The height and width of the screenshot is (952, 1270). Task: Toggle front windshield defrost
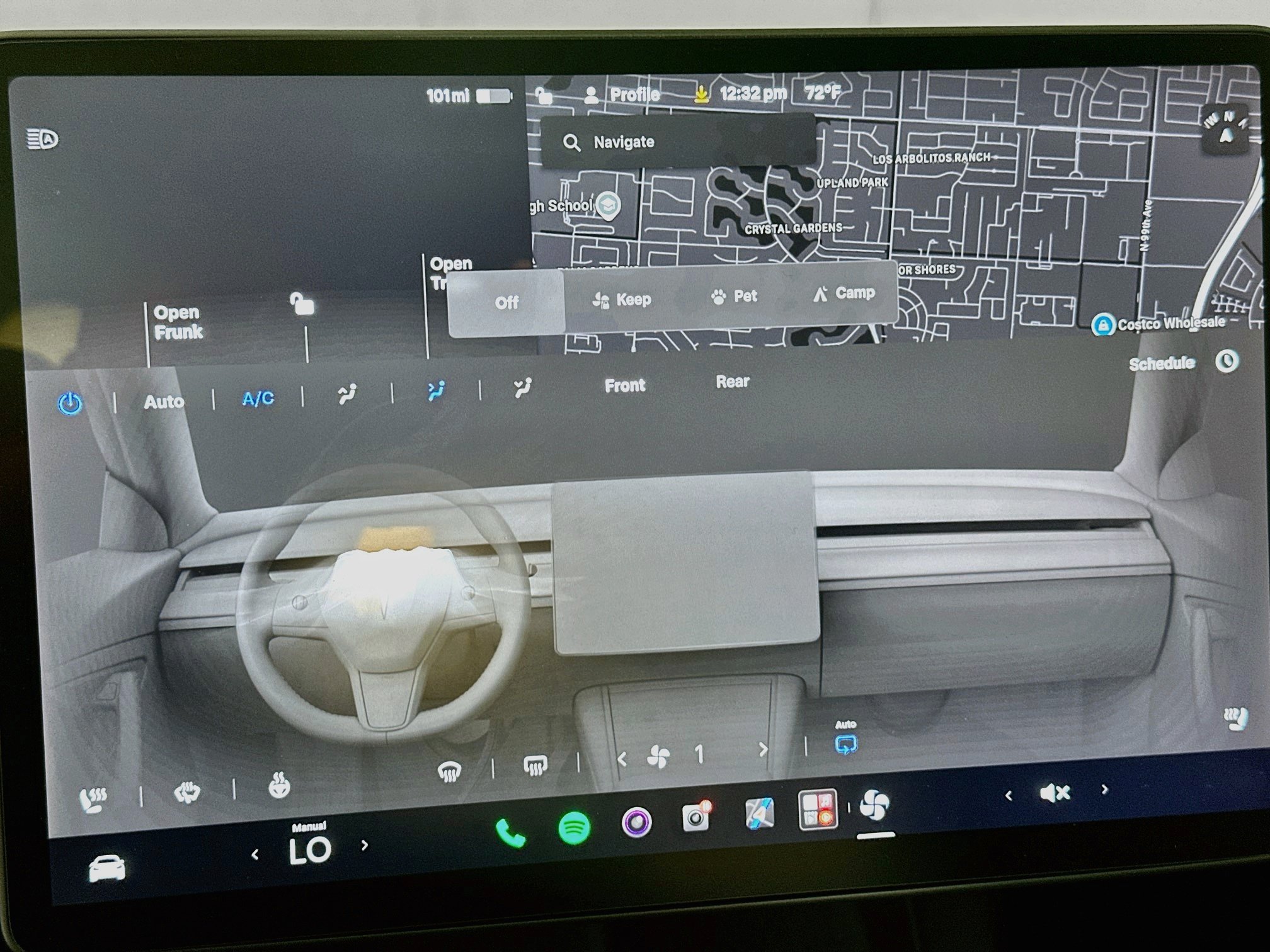(449, 772)
